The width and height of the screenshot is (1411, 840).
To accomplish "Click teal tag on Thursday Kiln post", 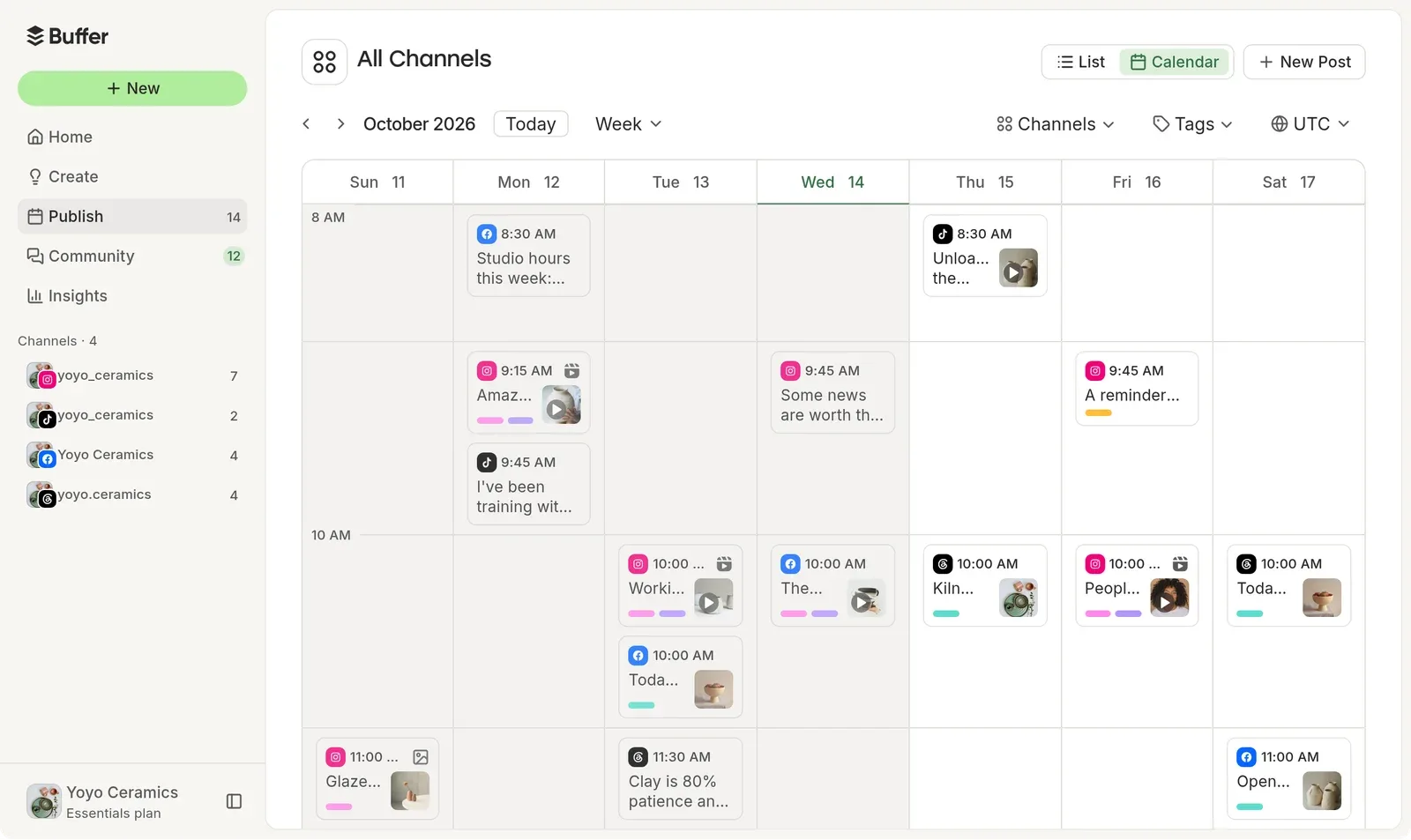I will (946, 614).
